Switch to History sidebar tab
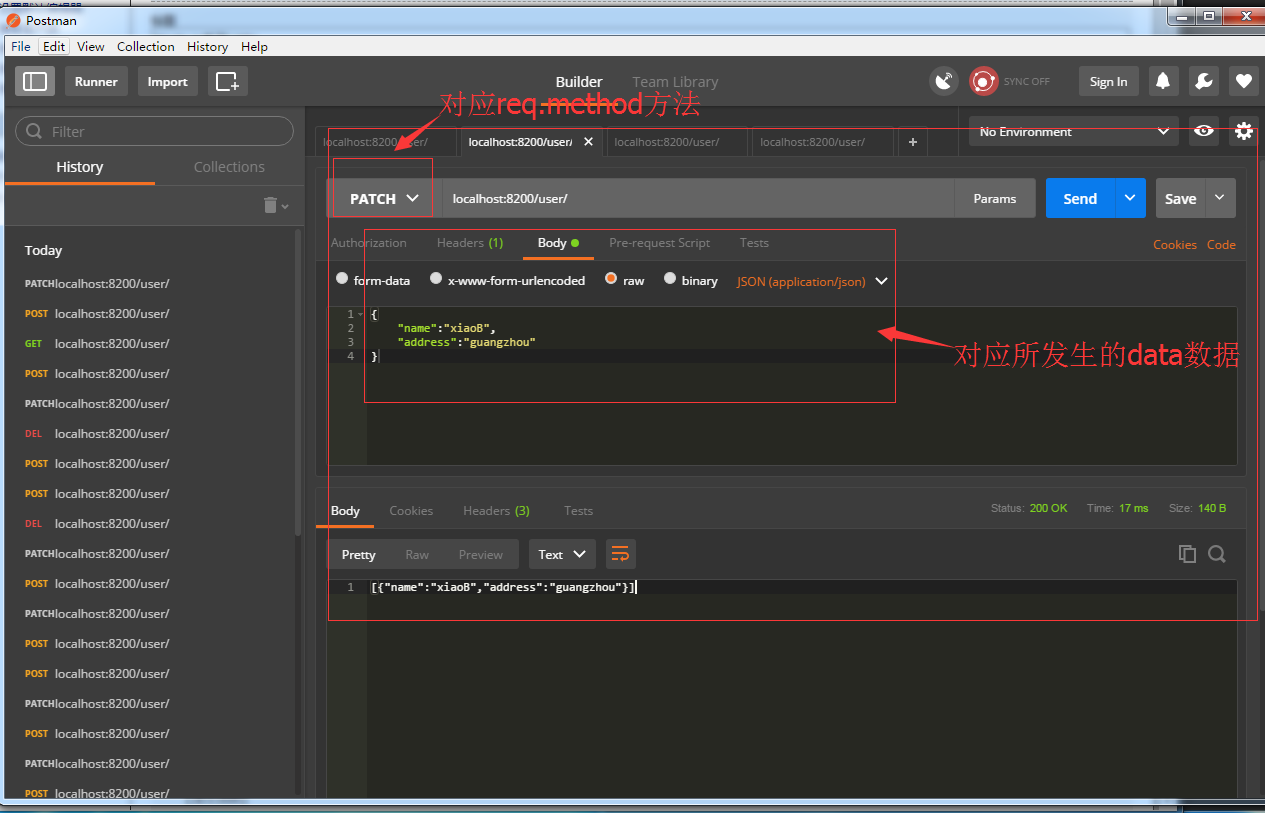This screenshot has width=1265, height=813. tap(80, 167)
